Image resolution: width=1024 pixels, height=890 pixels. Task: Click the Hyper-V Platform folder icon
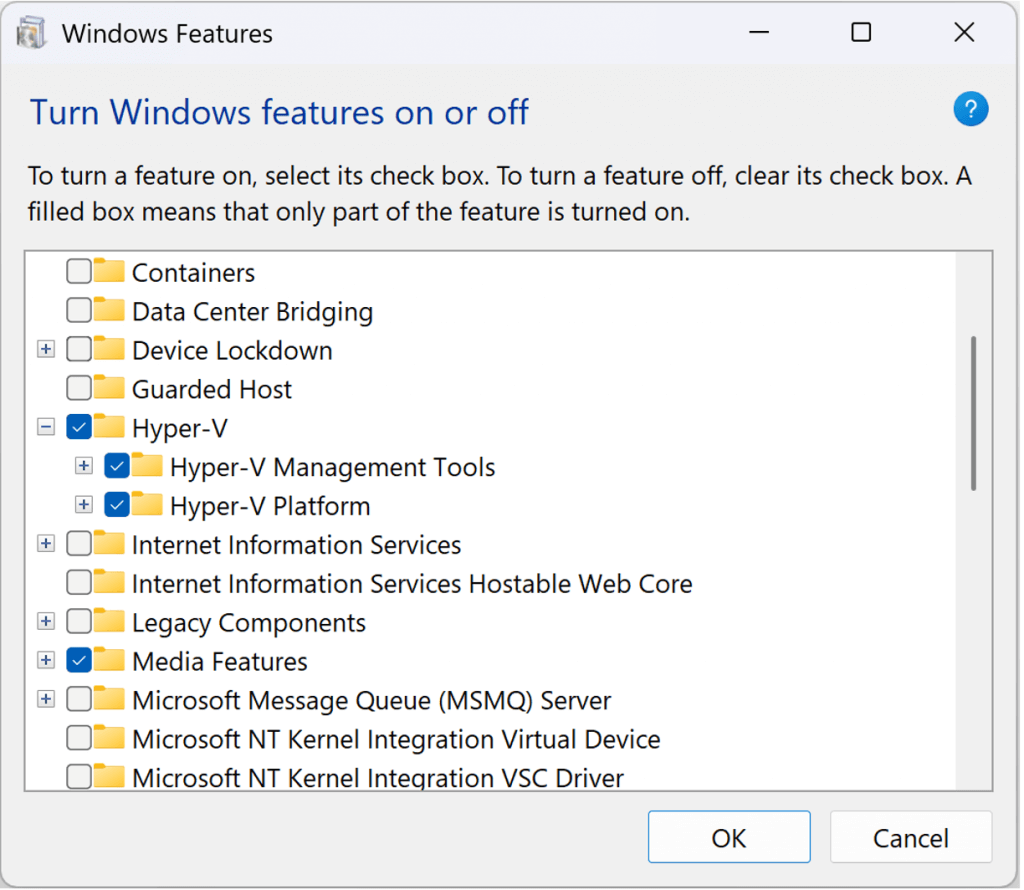click(147, 505)
